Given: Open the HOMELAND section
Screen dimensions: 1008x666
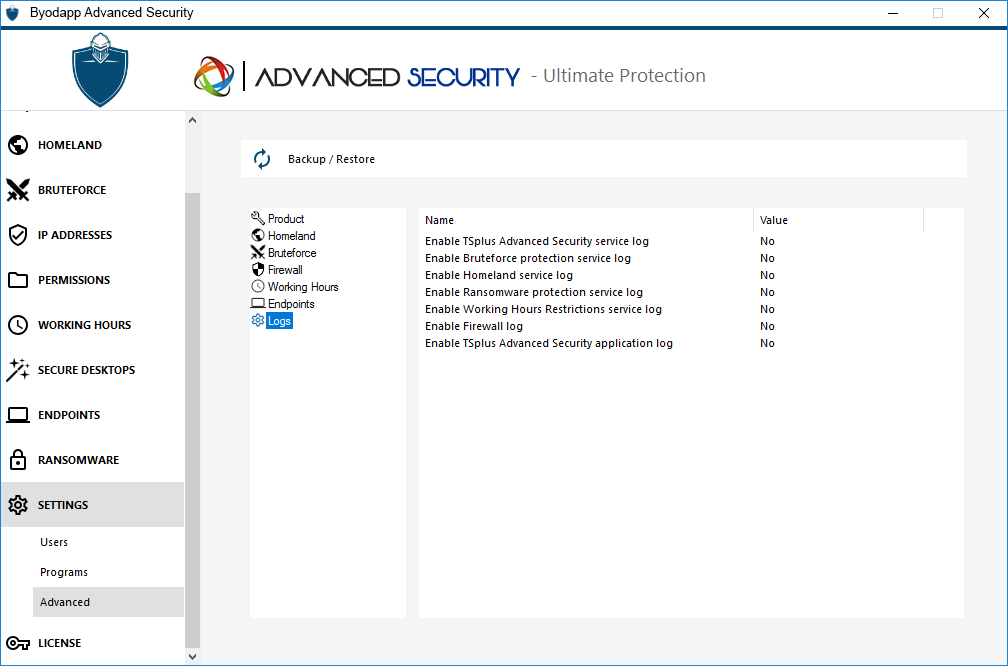Looking at the screenshot, I should (x=93, y=145).
